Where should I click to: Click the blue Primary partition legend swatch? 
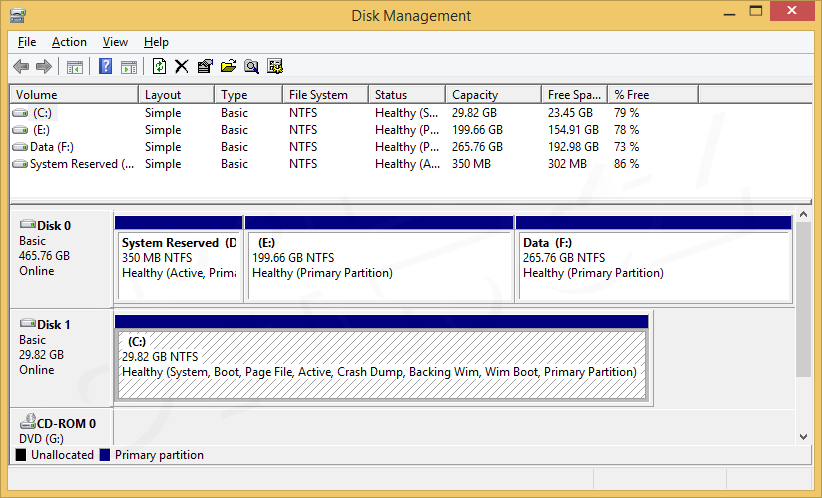pos(105,455)
